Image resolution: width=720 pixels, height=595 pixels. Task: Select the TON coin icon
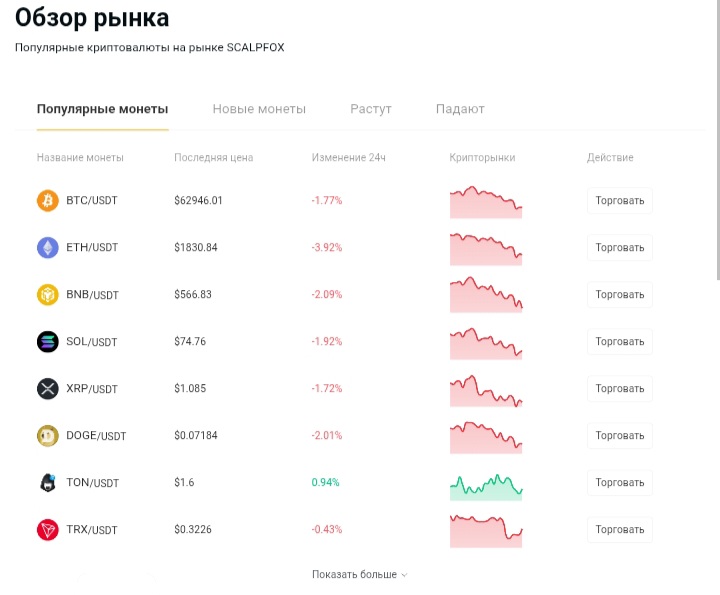48,483
